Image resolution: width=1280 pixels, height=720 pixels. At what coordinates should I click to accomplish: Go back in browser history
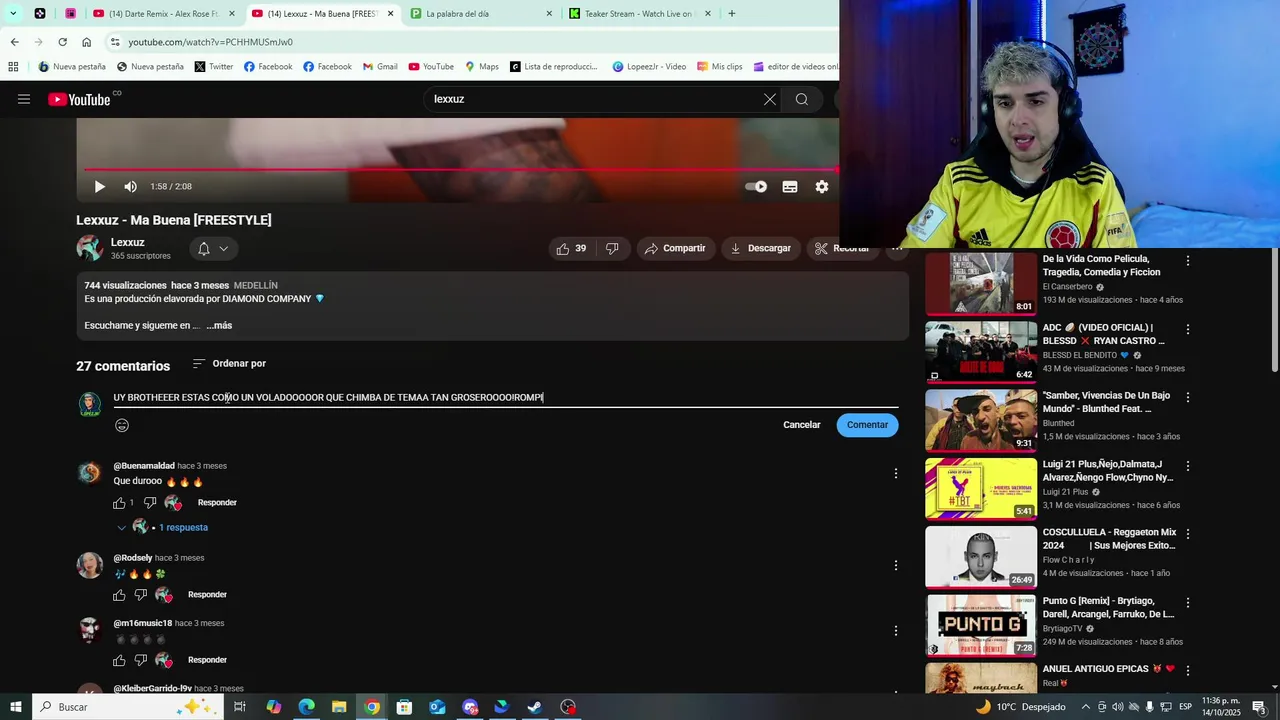tap(14, 42)
